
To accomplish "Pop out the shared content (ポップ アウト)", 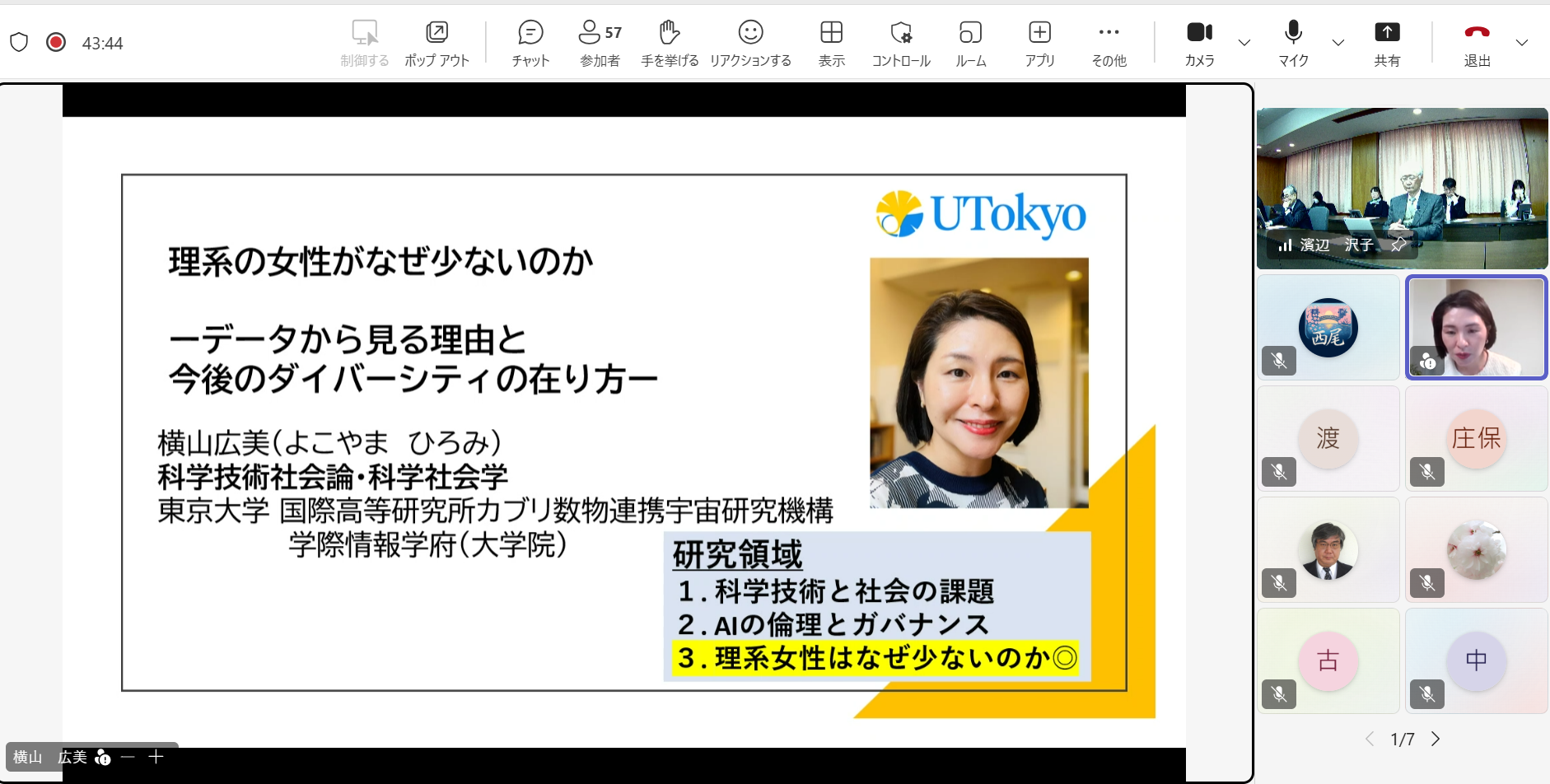I will pyautogui.click(x=437, y=43).
